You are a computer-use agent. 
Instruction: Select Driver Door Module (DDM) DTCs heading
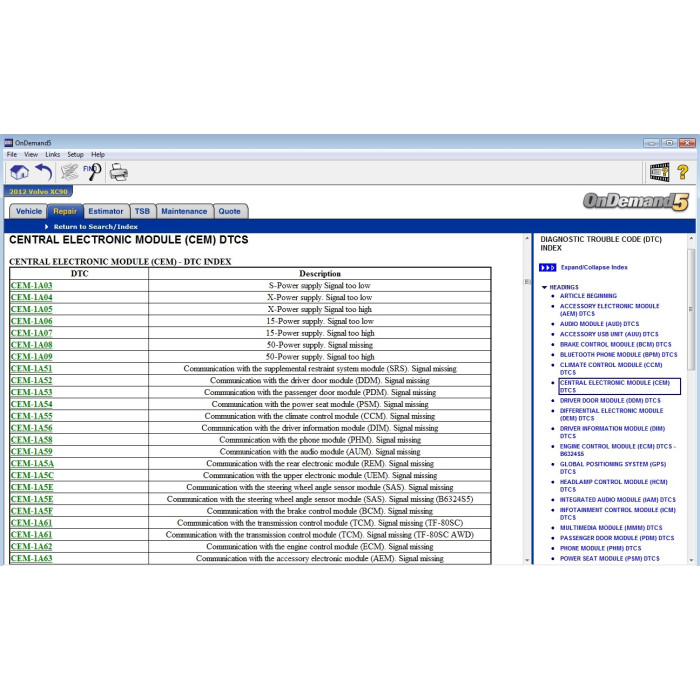[610, 401]
